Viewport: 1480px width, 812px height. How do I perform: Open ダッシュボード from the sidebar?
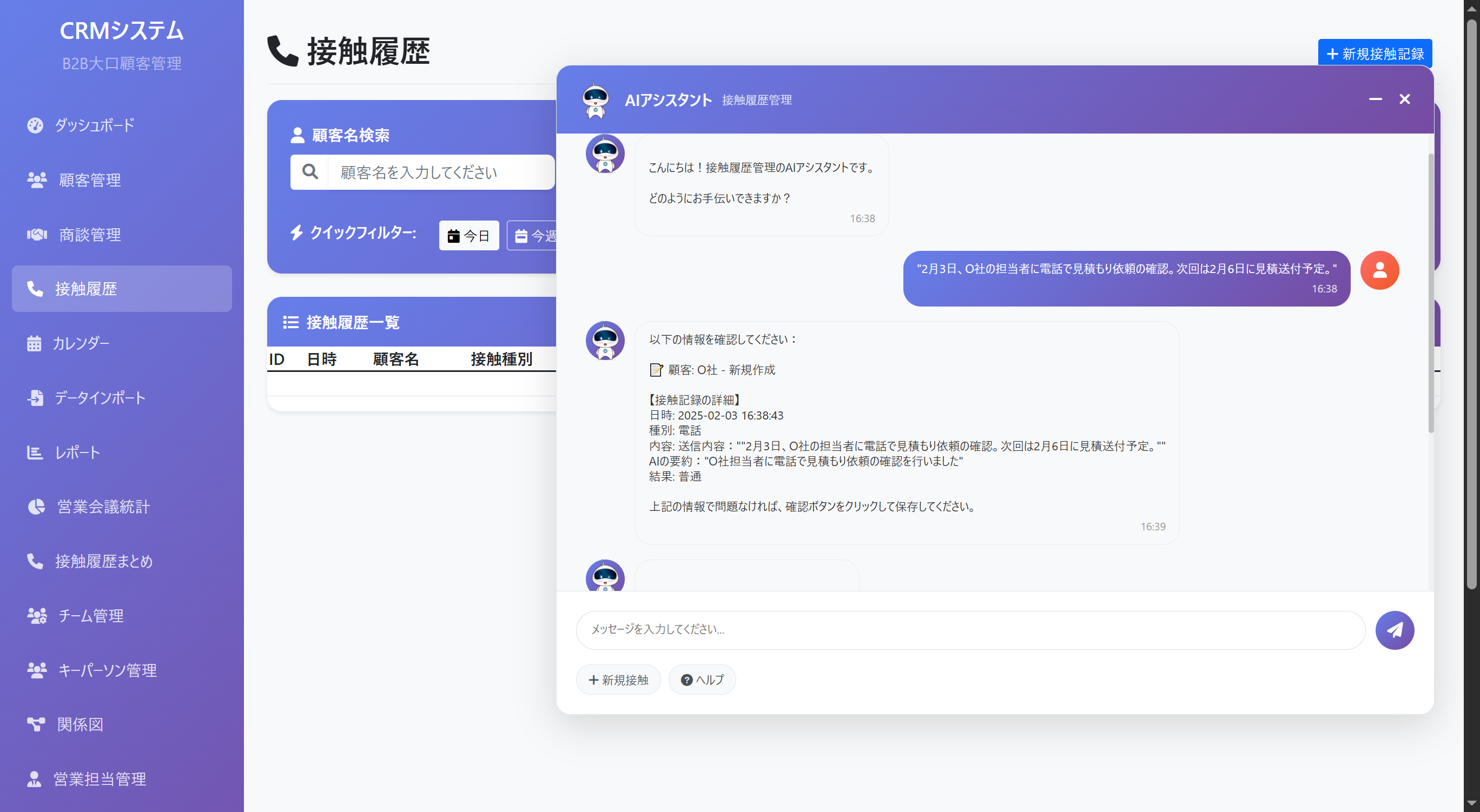[x=94, y=125]
